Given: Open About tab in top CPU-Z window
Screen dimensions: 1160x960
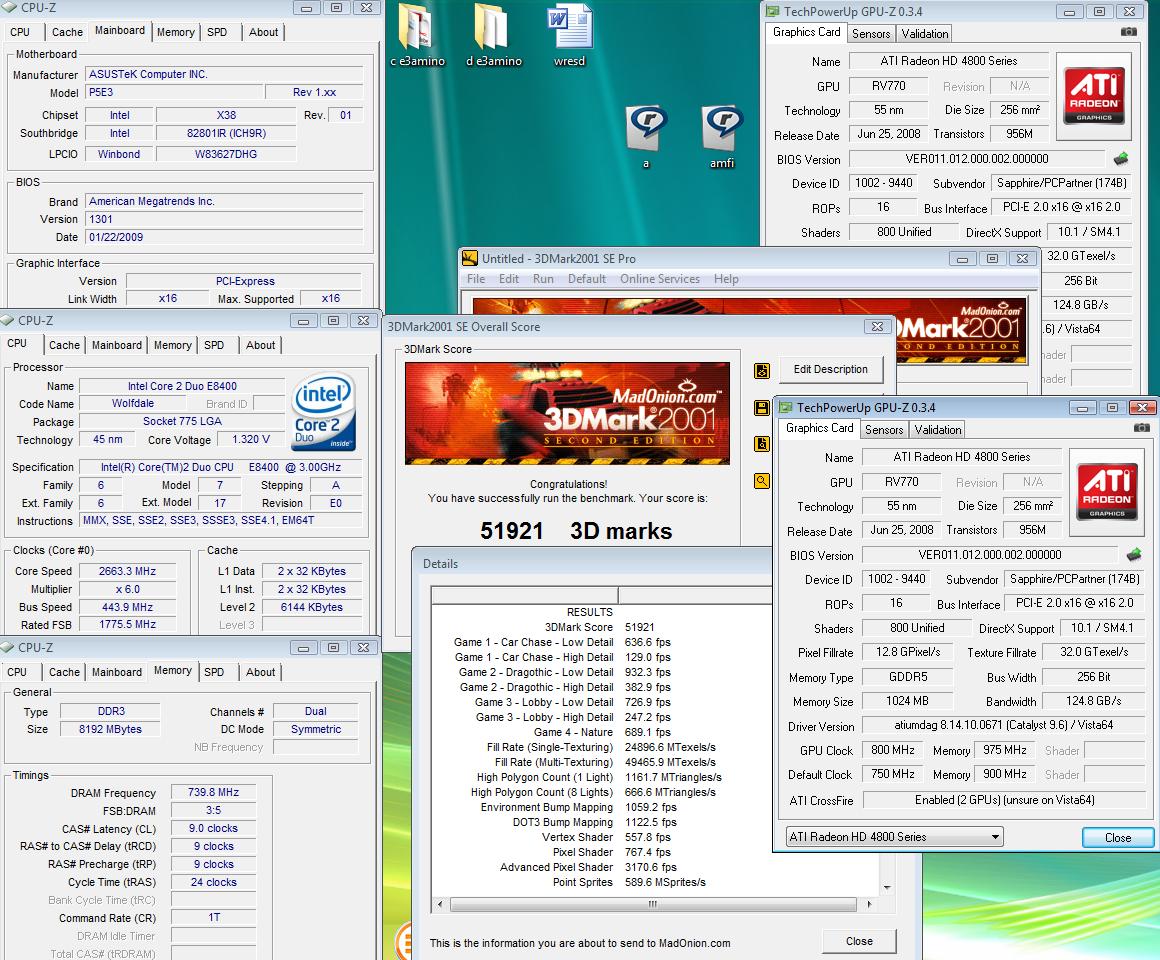Looking at the screenshot, I should click(263, 33).
